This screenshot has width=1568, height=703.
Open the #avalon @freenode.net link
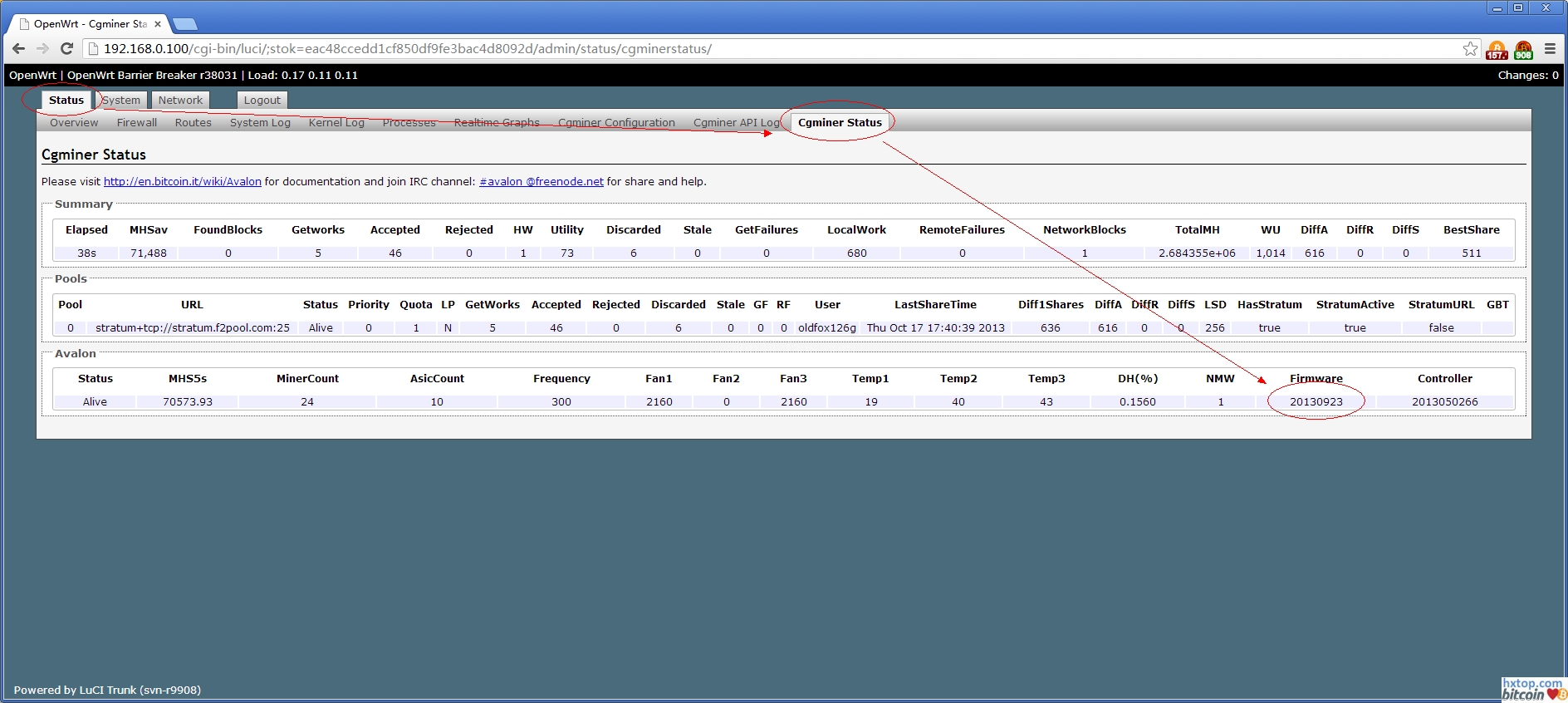[541, 182]
